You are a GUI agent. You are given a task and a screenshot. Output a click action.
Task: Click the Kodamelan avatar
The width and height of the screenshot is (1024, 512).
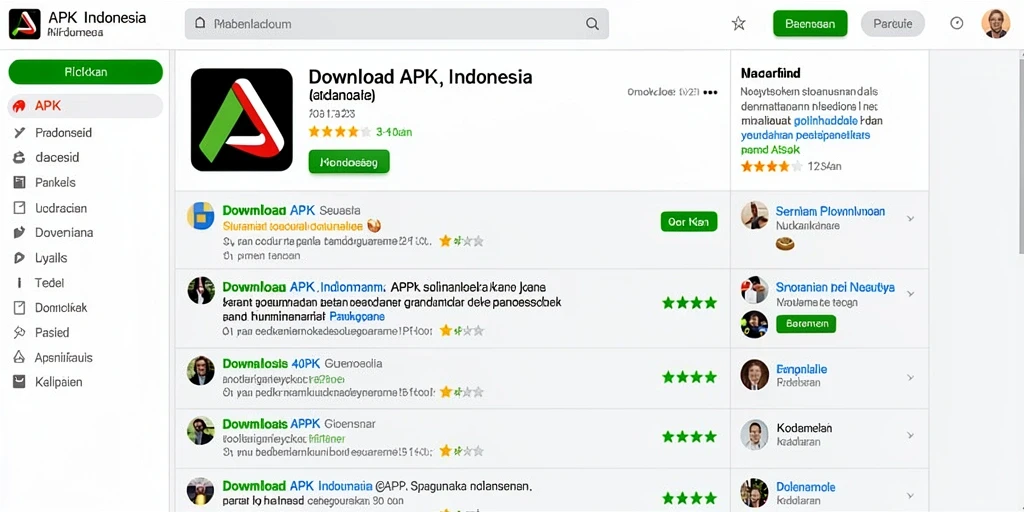pos(755,434)
